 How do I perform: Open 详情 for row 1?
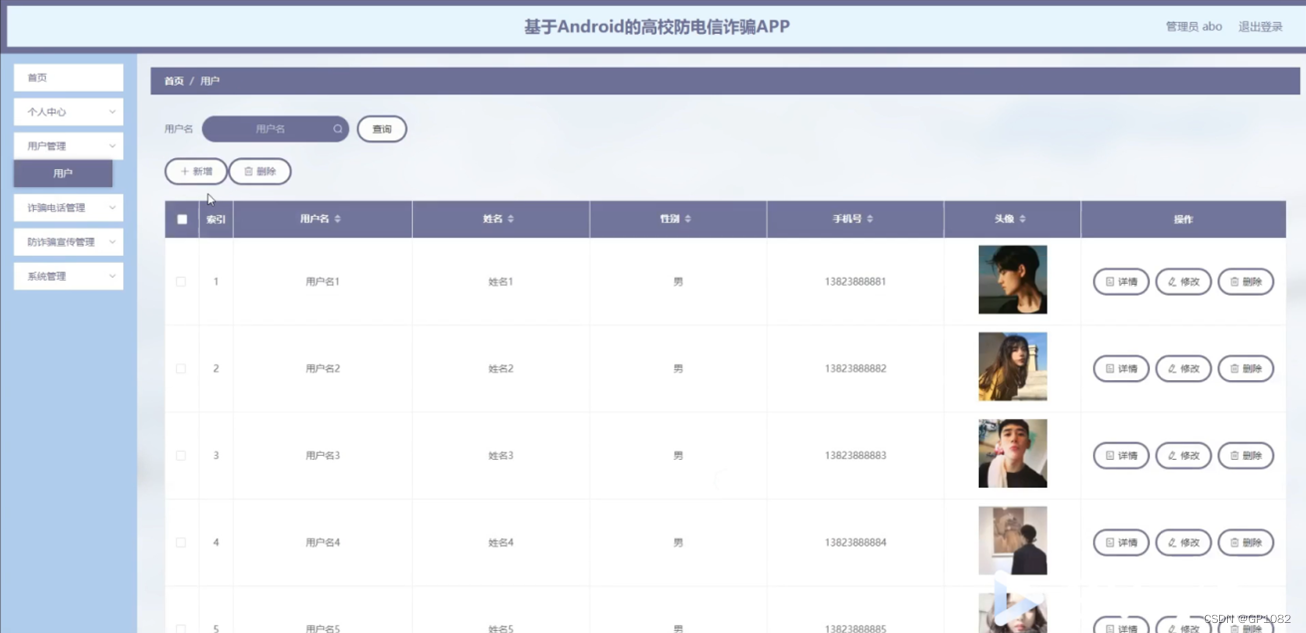[1121, 282]
